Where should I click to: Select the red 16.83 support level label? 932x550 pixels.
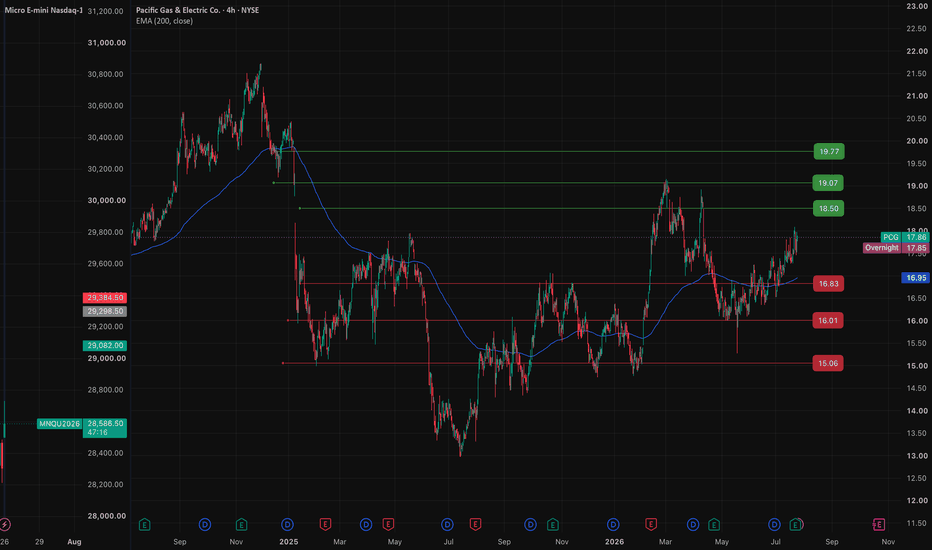pyautogui.click(x=828, y=284)
